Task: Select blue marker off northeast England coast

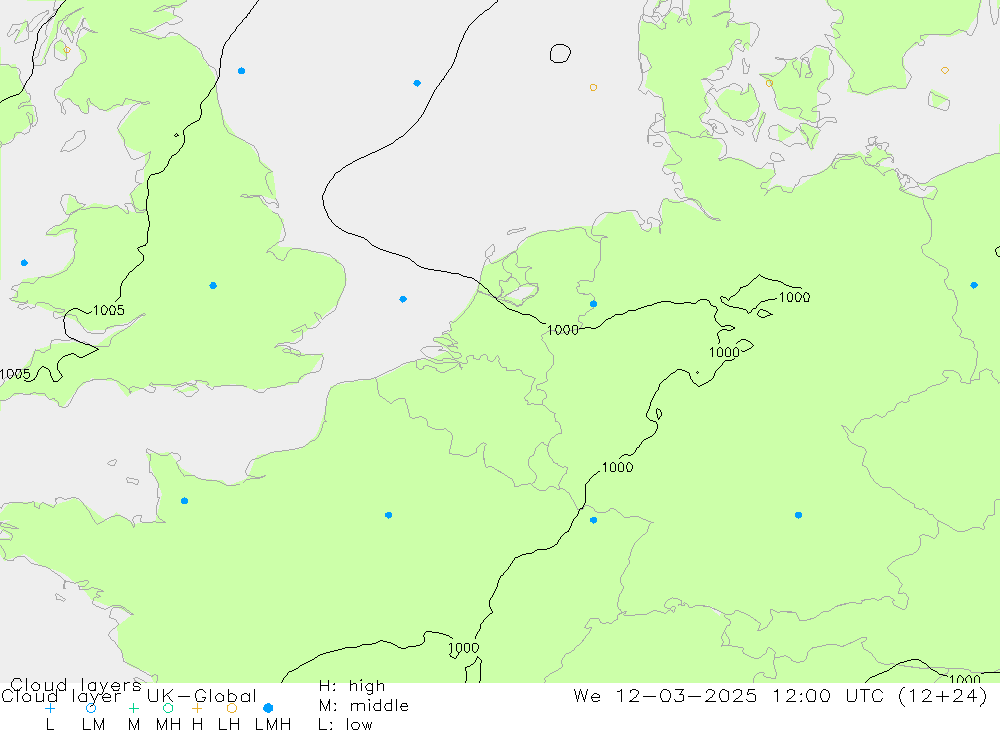Action: (241, 71)
